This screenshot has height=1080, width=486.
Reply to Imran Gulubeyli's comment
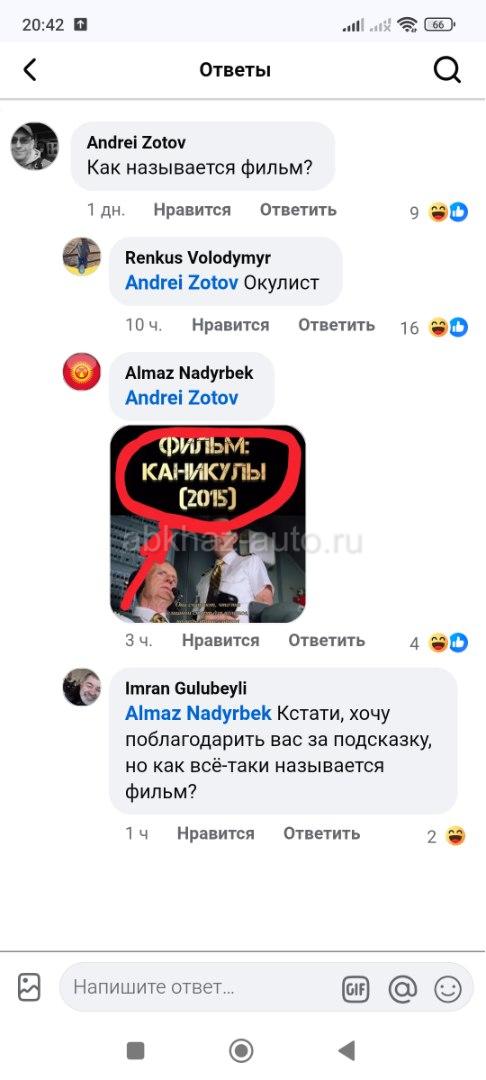tap(321, 833)
